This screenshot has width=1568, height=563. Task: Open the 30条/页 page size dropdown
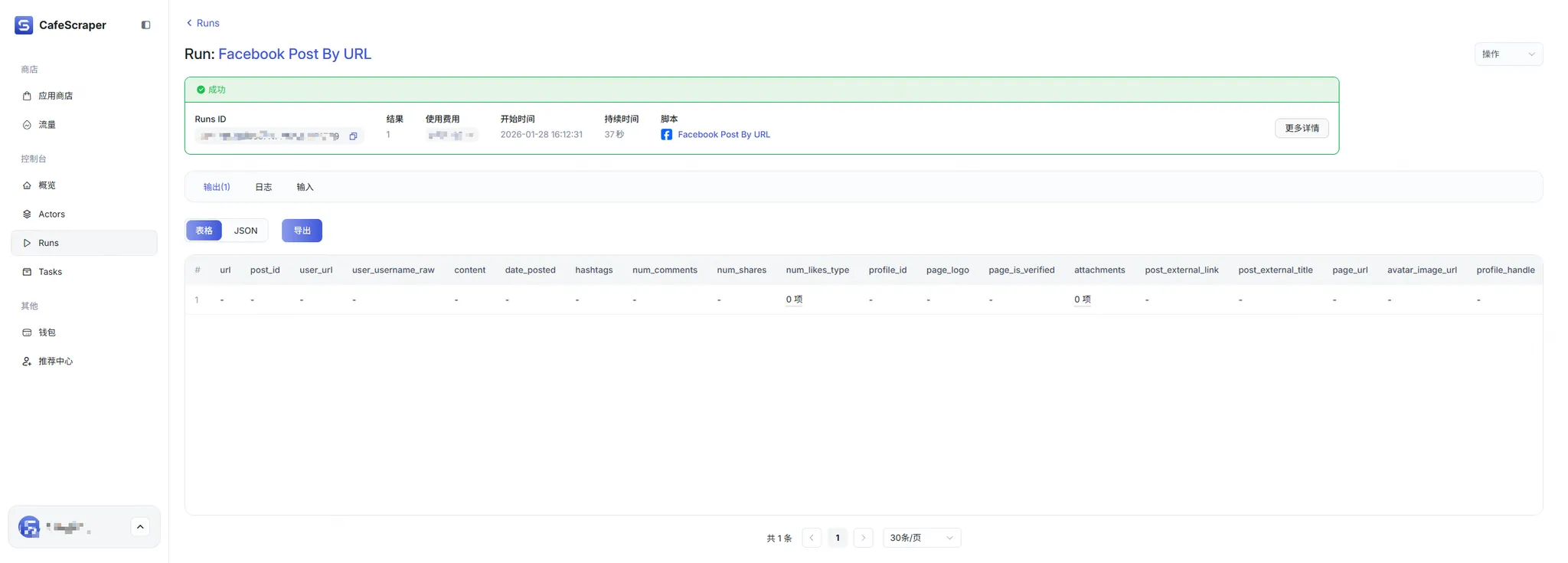click(922, 538)
